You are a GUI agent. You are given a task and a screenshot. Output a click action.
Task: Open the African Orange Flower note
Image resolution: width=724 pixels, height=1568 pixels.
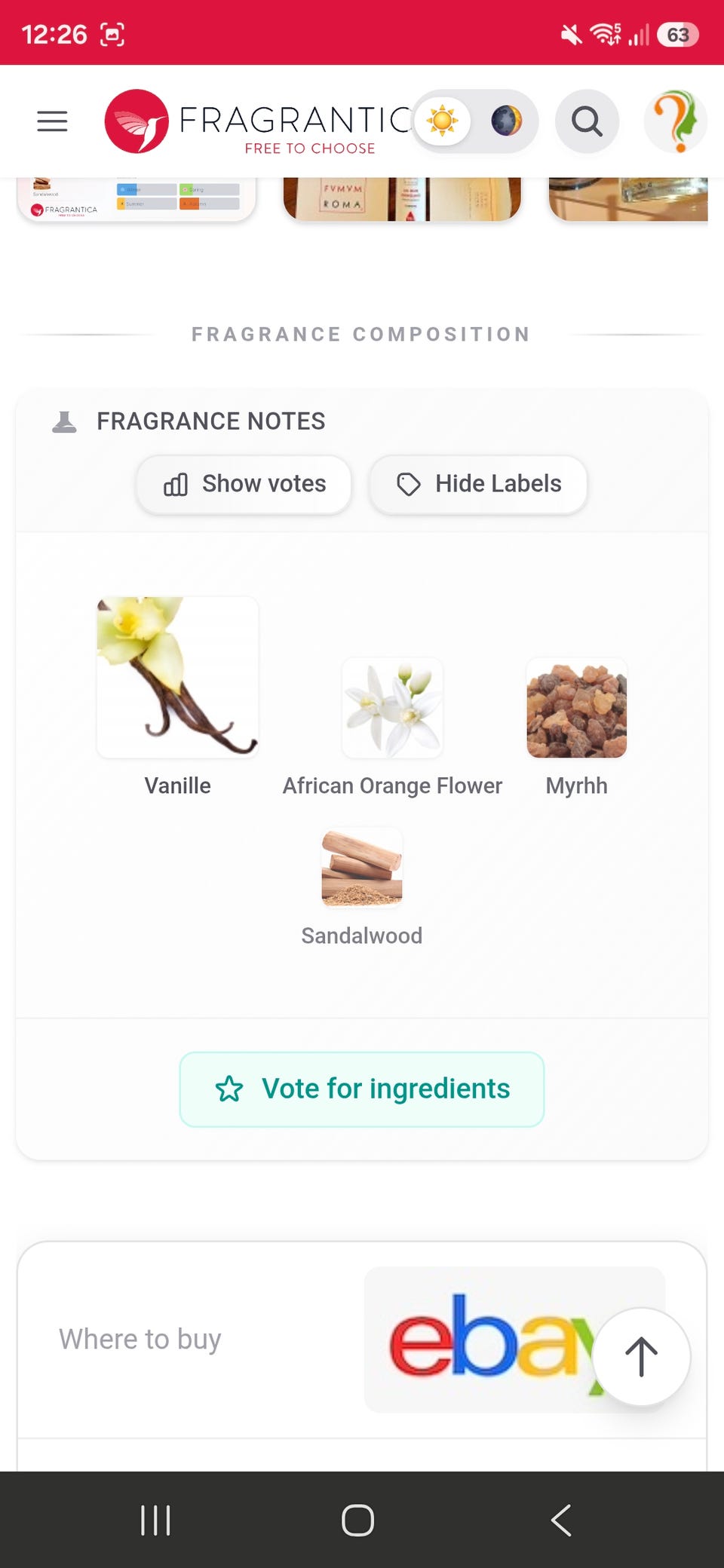[392, 708]
